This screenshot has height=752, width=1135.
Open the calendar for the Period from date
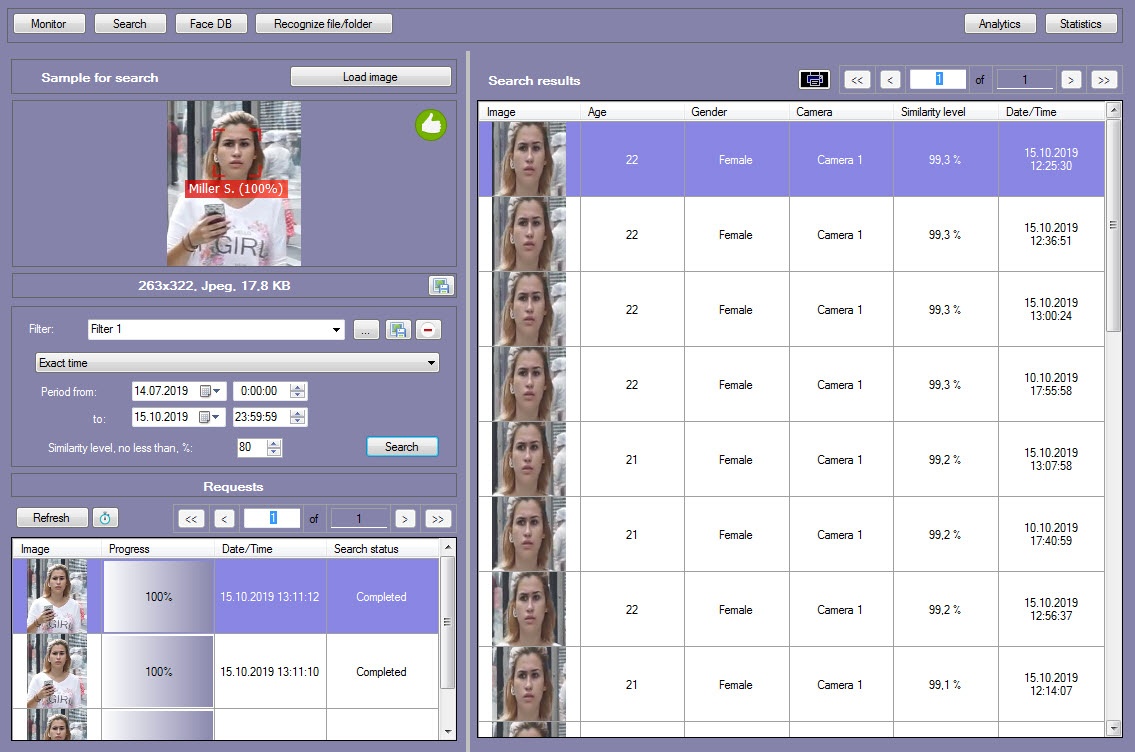click(212, 391)
